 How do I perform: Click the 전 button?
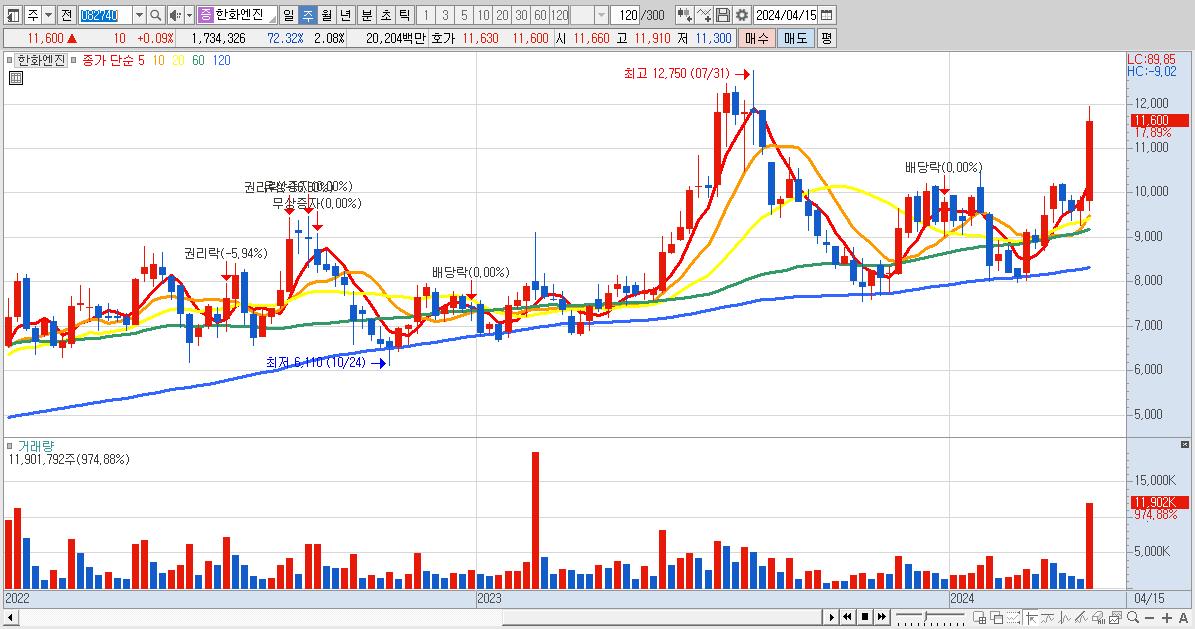[66, 14]
